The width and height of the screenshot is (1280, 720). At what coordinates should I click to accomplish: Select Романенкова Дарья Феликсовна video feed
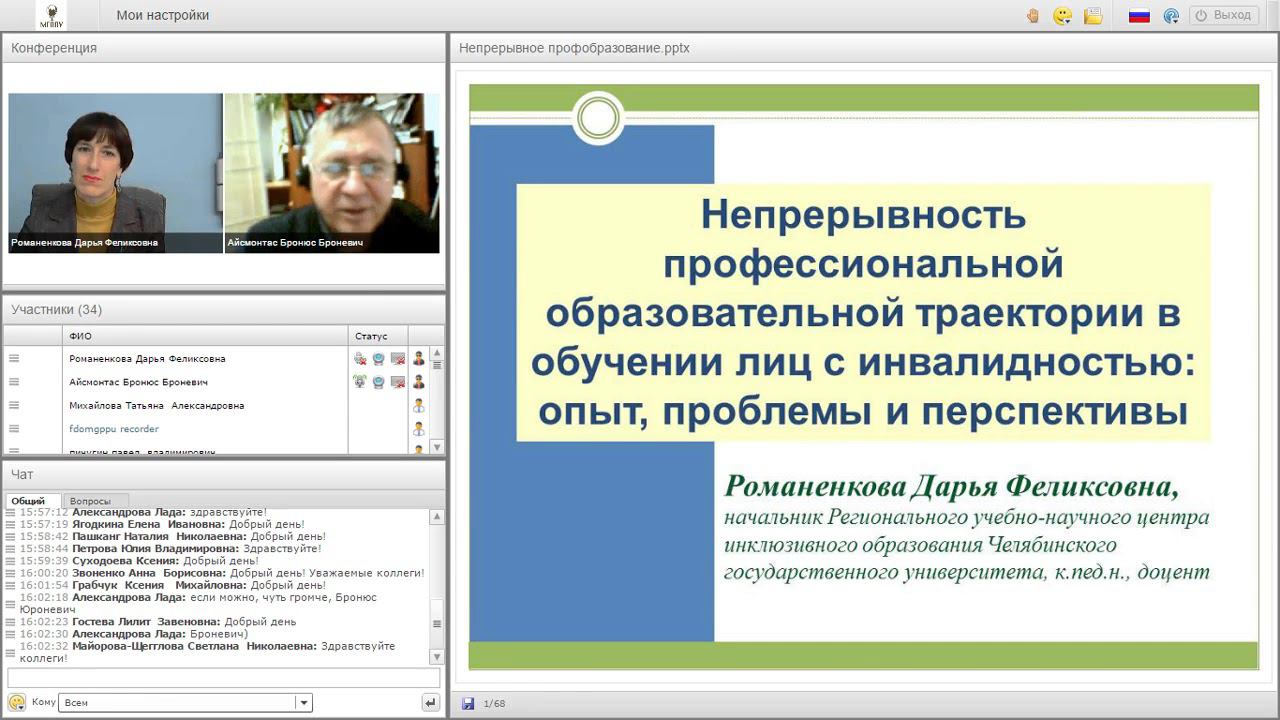click(115, 173)
